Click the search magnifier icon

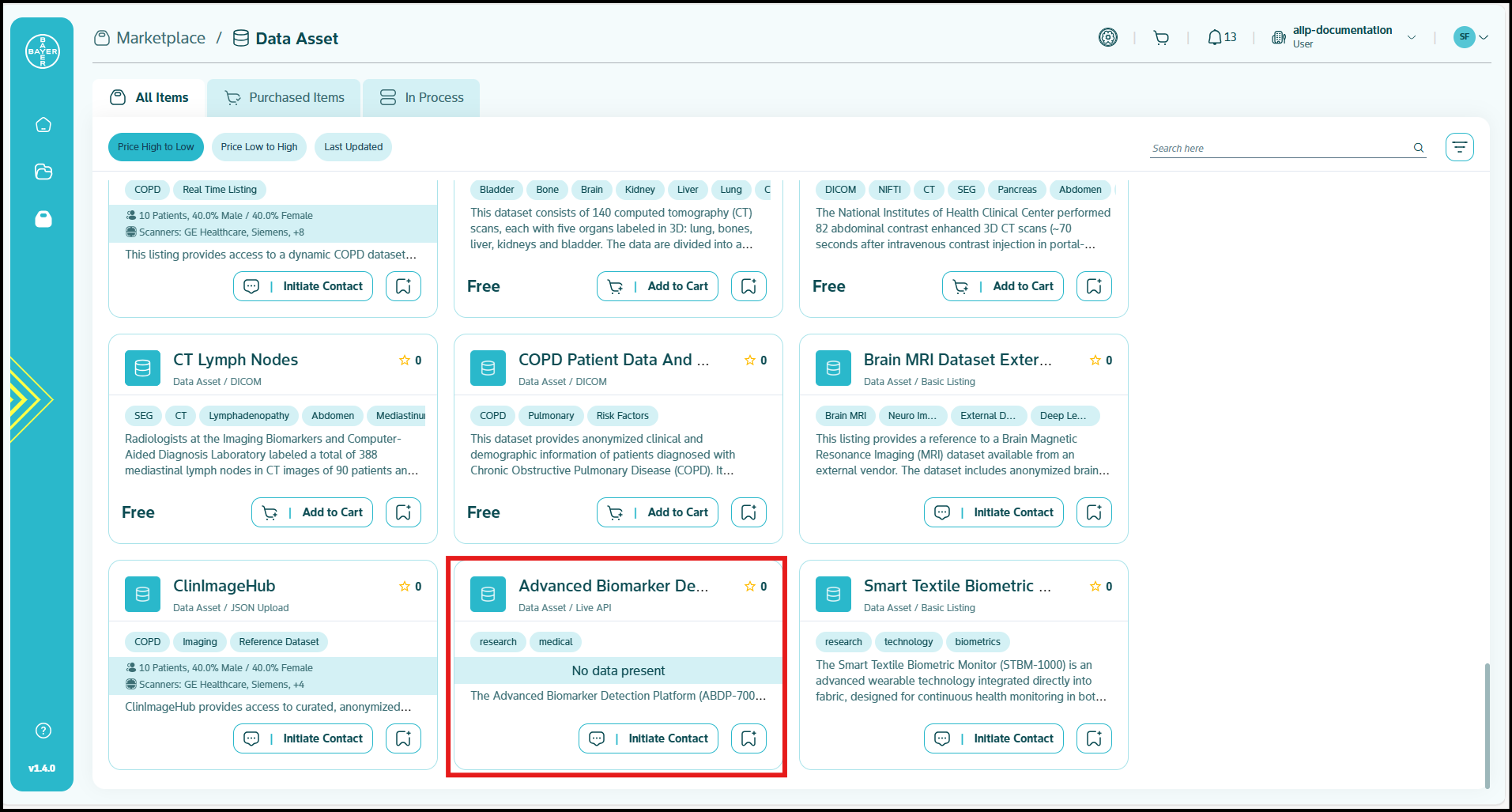coord(1418,148)
